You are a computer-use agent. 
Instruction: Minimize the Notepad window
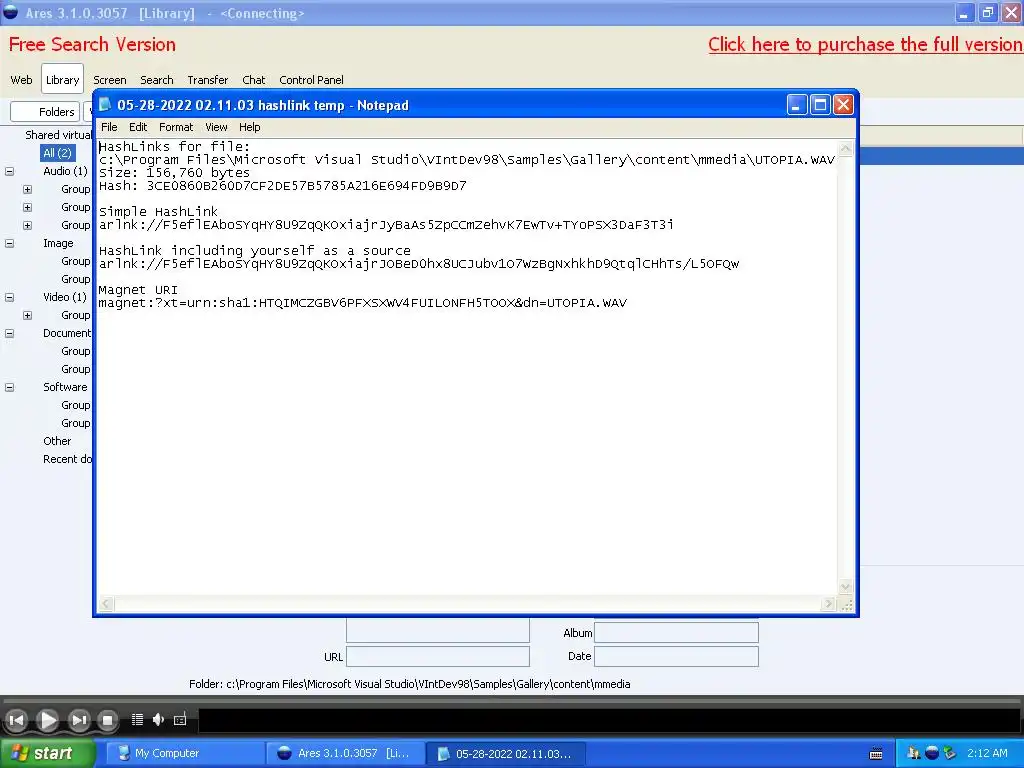click(x=797, y=104)
